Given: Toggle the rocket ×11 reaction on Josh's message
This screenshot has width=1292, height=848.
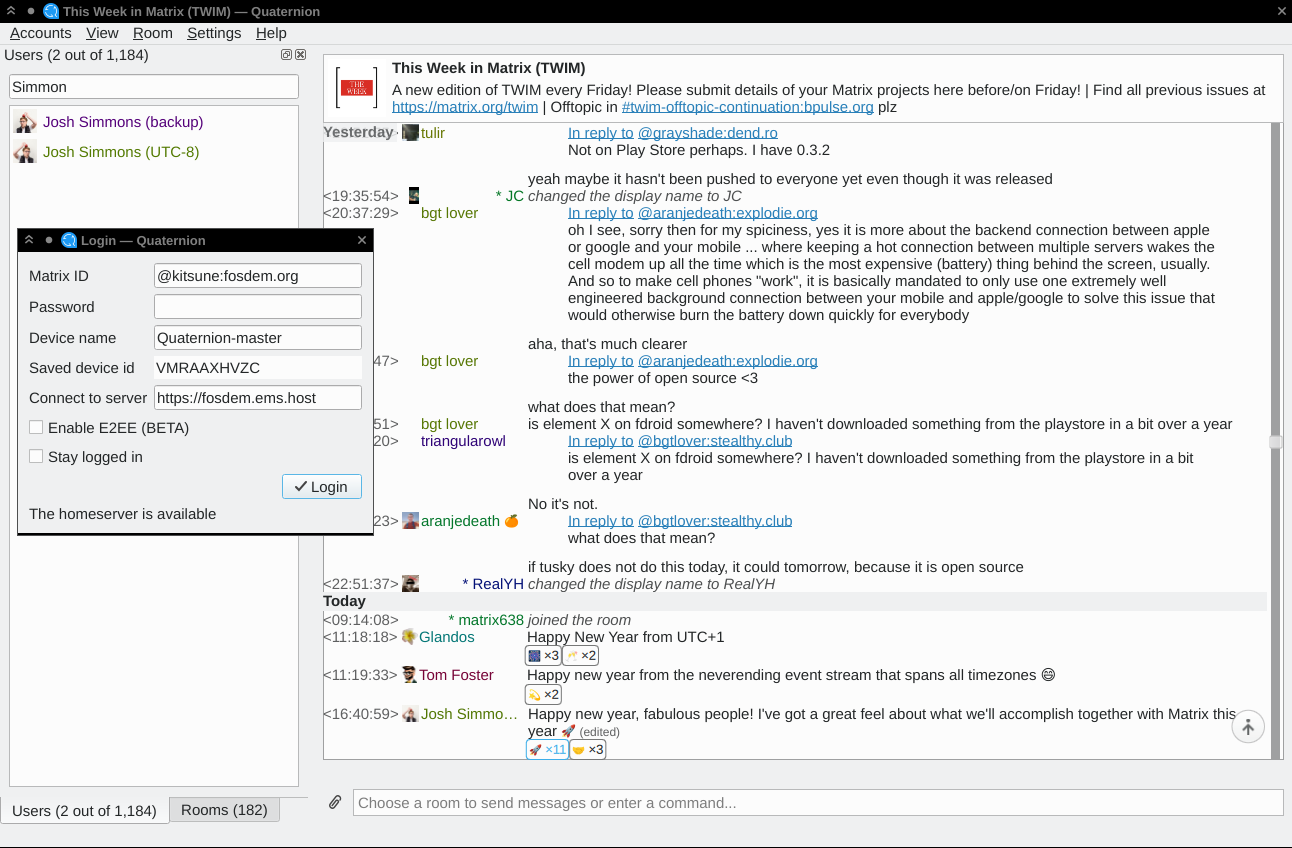Looking at the screenshot, I should (546, 748).
